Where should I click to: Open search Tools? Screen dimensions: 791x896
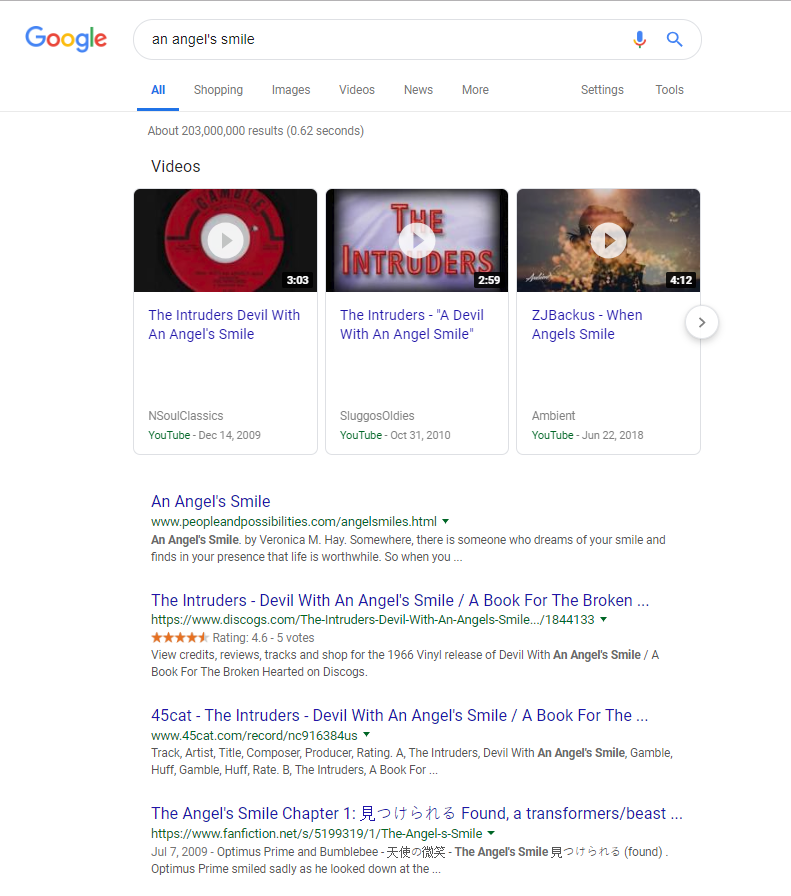[669, 90]
